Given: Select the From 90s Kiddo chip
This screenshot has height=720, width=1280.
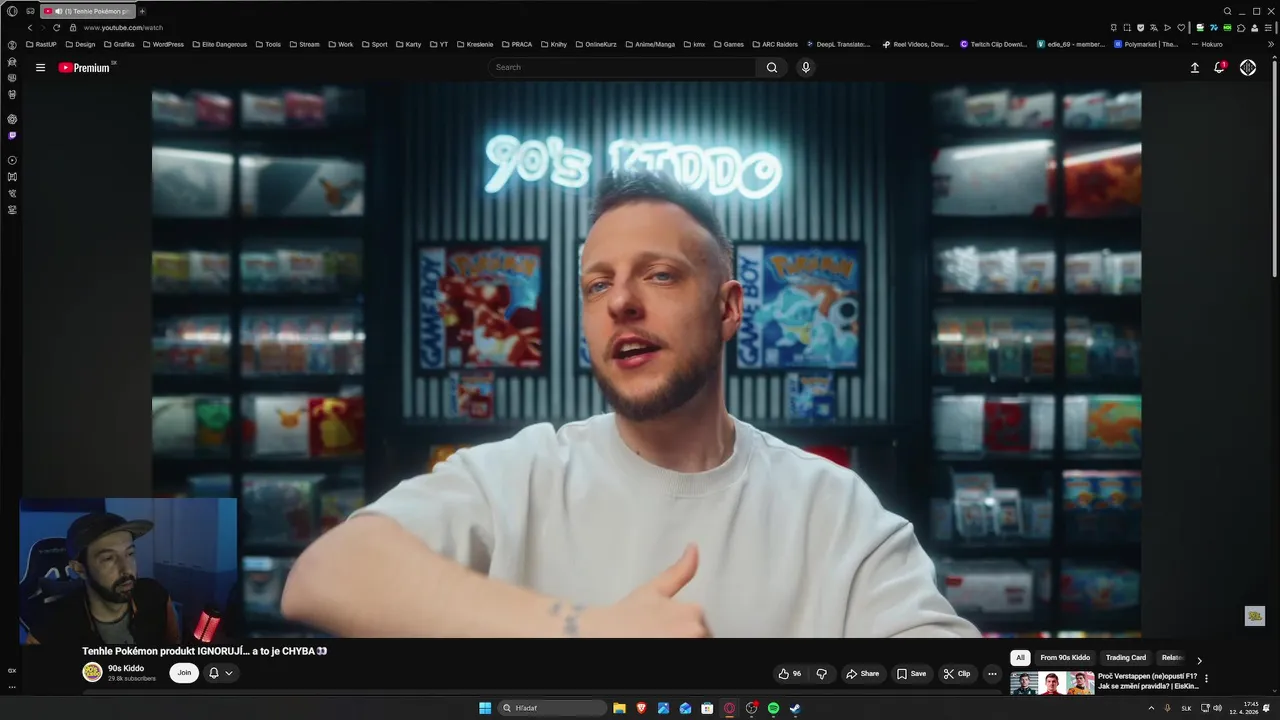Looking at the screenshot, I should click(x=1065, y=658).
